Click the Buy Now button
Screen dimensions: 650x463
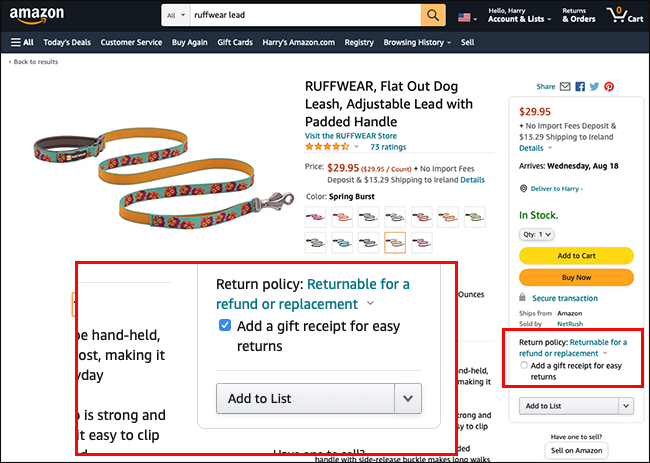pos(576,277)
